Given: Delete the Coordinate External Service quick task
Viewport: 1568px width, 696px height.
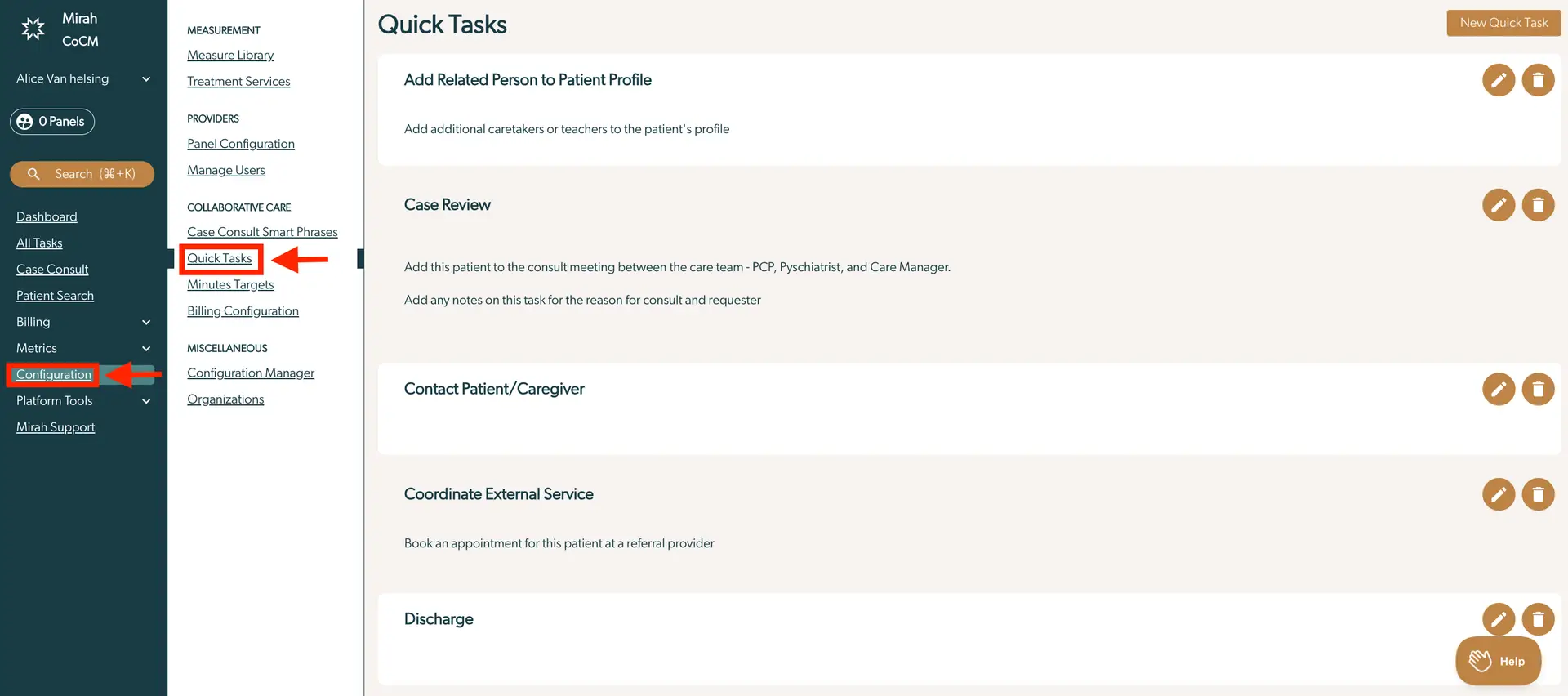Looking at the screenshot, I should [x=1538, y=494].
